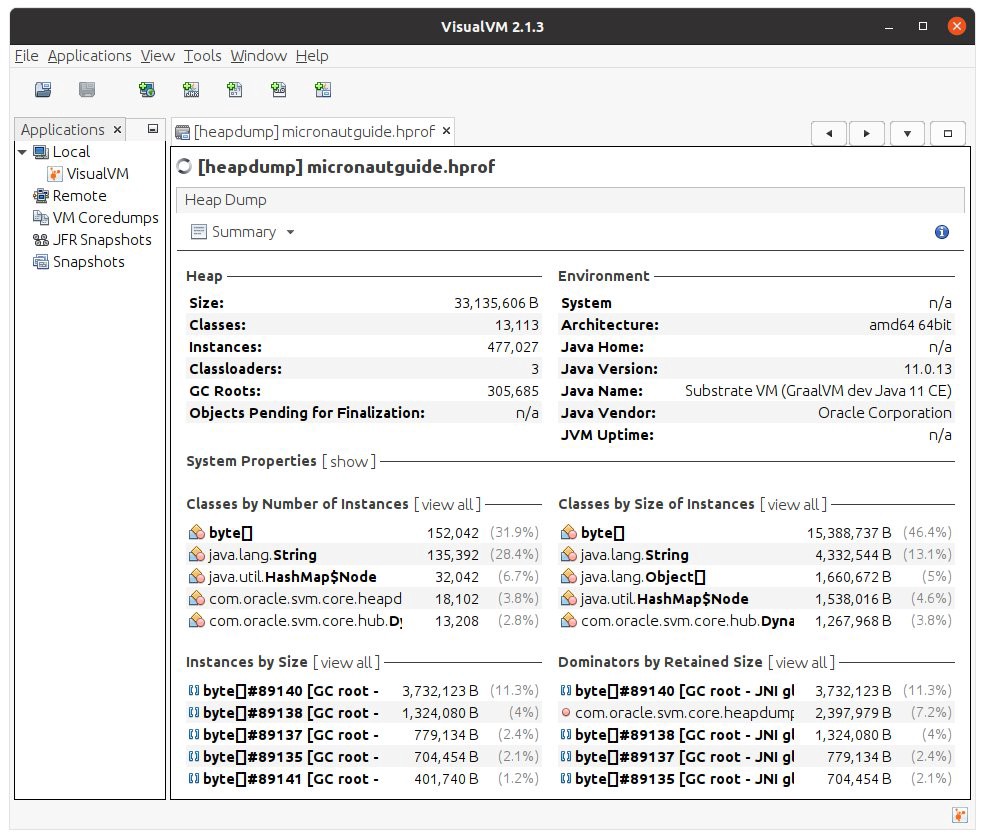
Task: Click the Snapshots node icon
Action: pyautogui.click(x=41, y=262)
